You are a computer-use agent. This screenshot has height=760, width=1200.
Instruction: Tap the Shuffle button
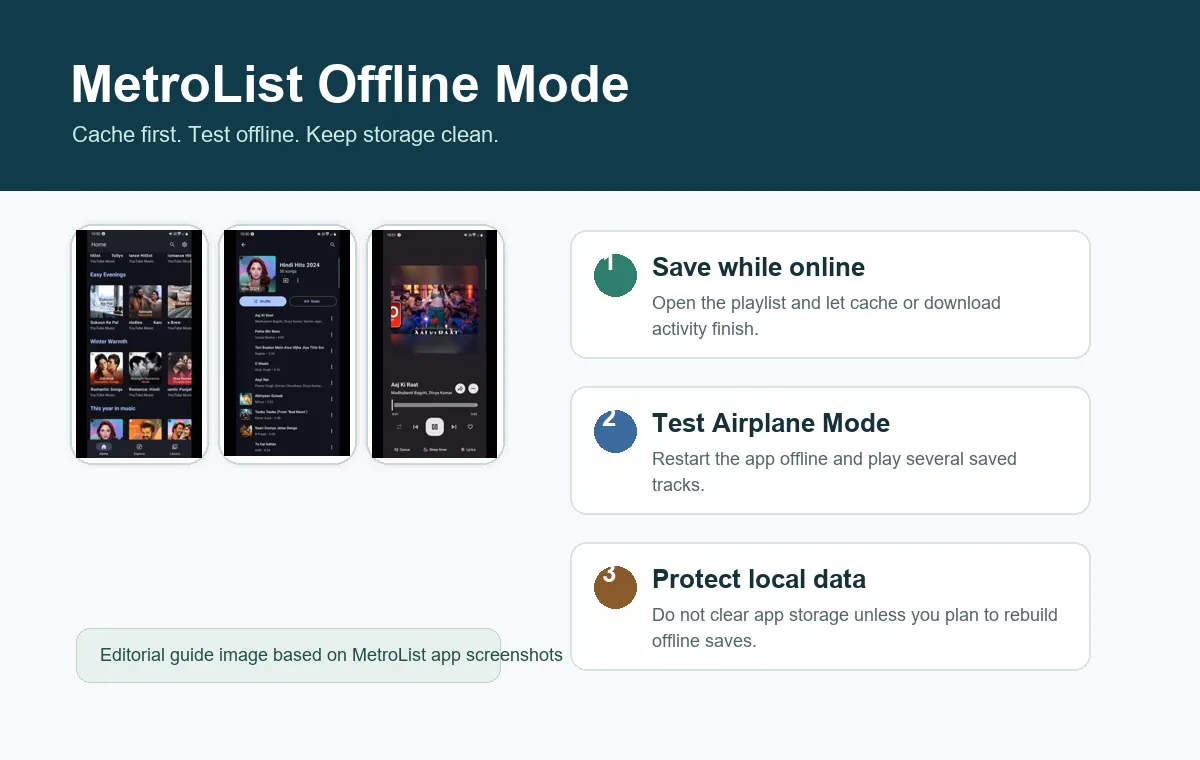(263, 301)
